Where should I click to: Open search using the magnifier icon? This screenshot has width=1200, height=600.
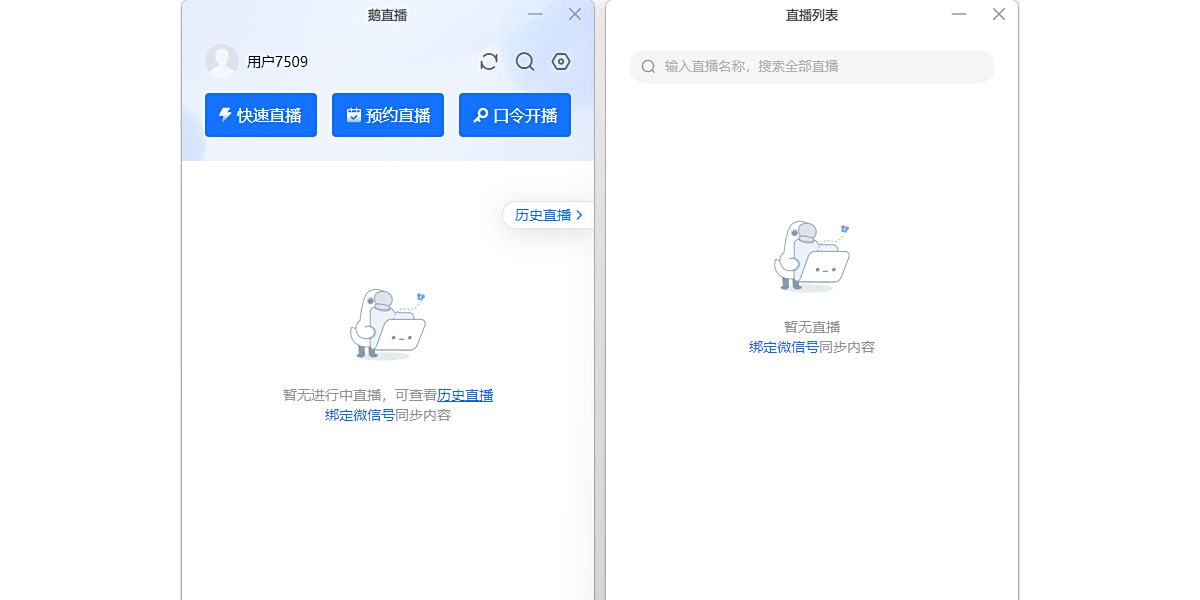coord(524,61)
